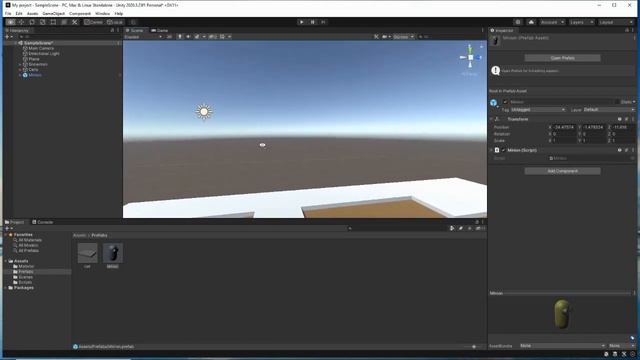This screenshot has height=360, width=640.
Task: Click the Cloud services icon
Action: [531, 22]
